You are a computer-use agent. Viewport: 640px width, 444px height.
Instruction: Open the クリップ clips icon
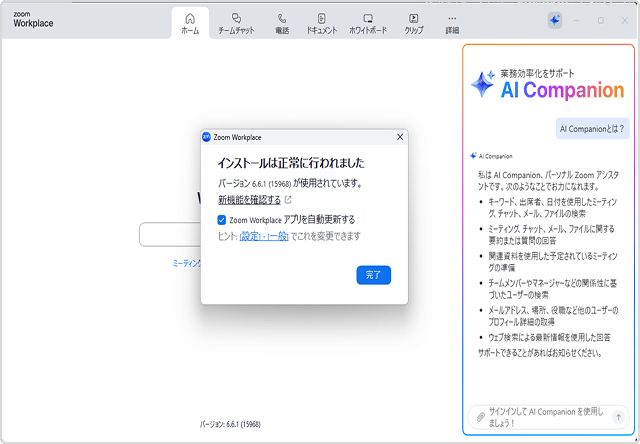pyautogui.click(x=413, y=23)
